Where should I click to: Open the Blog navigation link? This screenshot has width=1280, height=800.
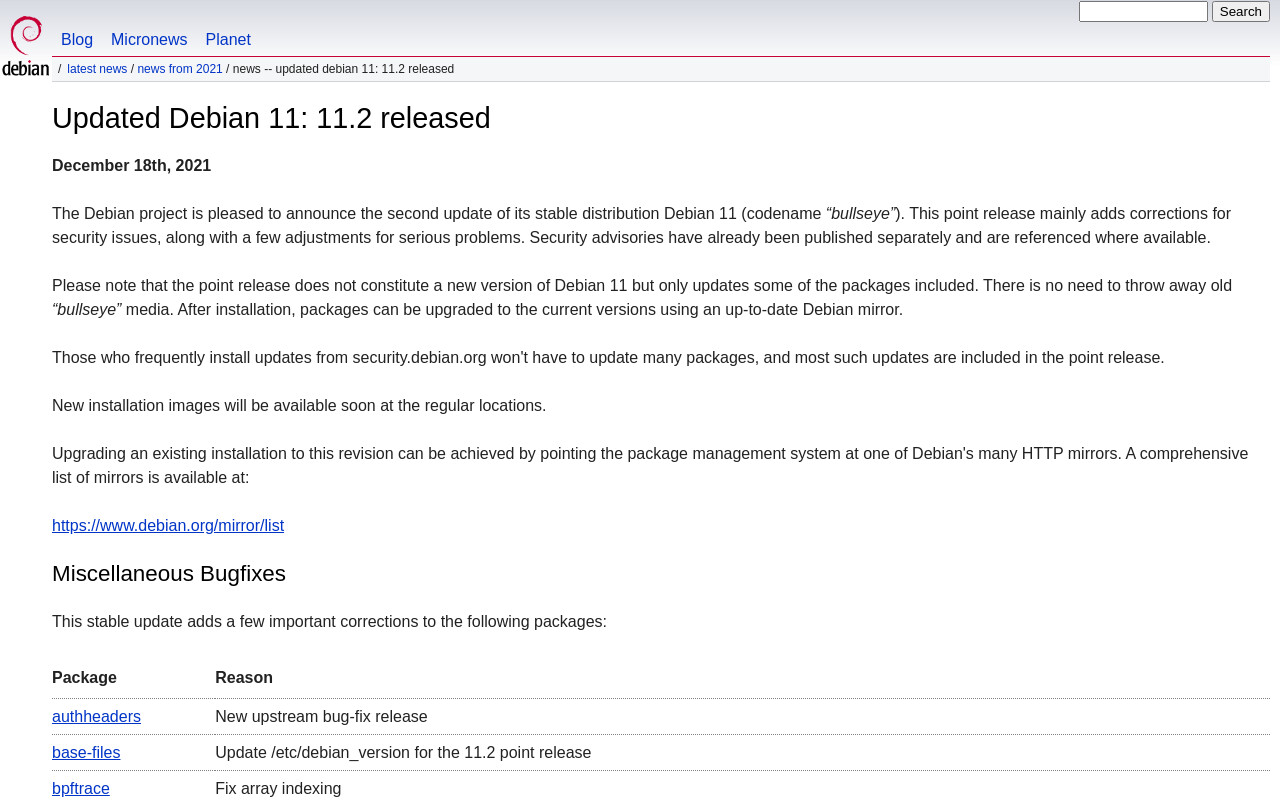77,40
